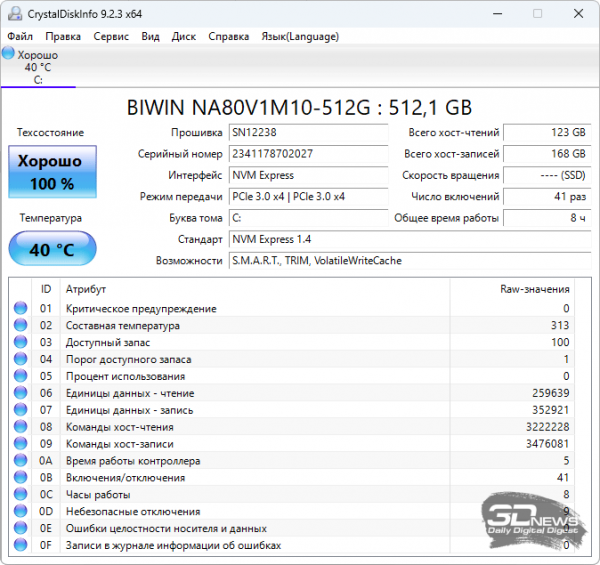Screen dimensions: 600x565
Task: Click blue status orb for Доступный запас
Action: pos(20,343)
